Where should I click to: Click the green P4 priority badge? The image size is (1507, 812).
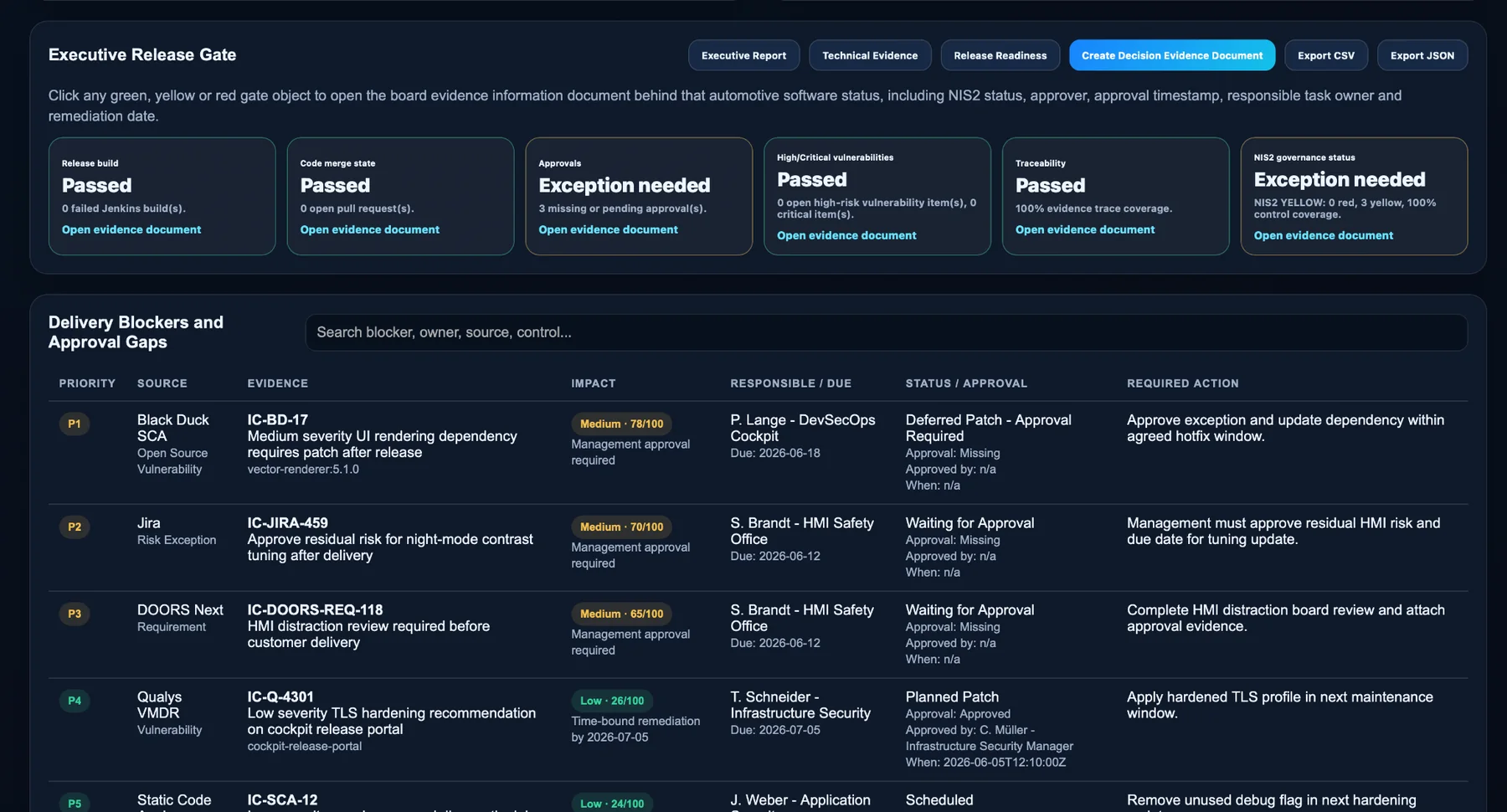pos(75,702)
